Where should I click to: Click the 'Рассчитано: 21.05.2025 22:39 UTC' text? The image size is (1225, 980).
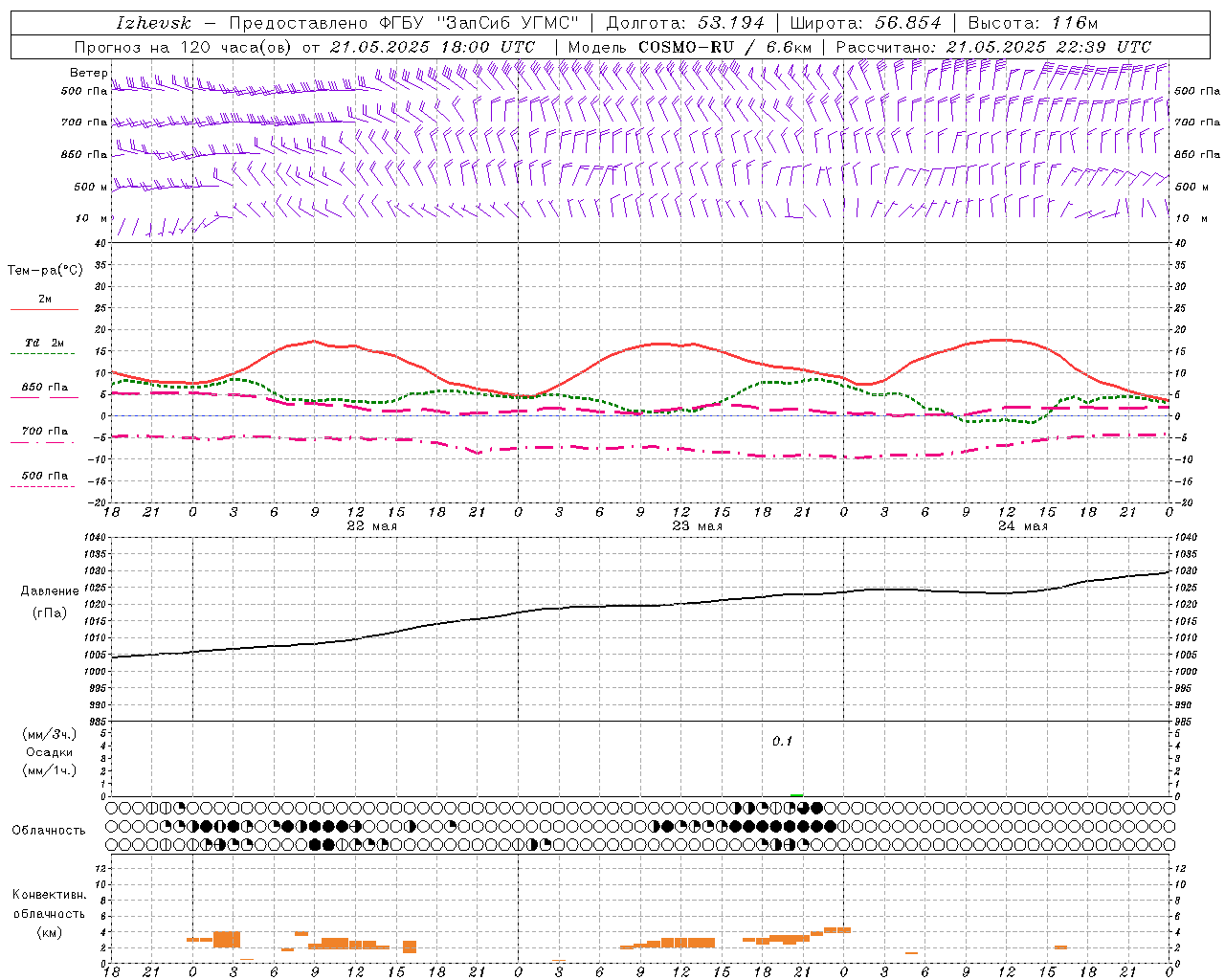pyautogui.click(x=993, y=47)
